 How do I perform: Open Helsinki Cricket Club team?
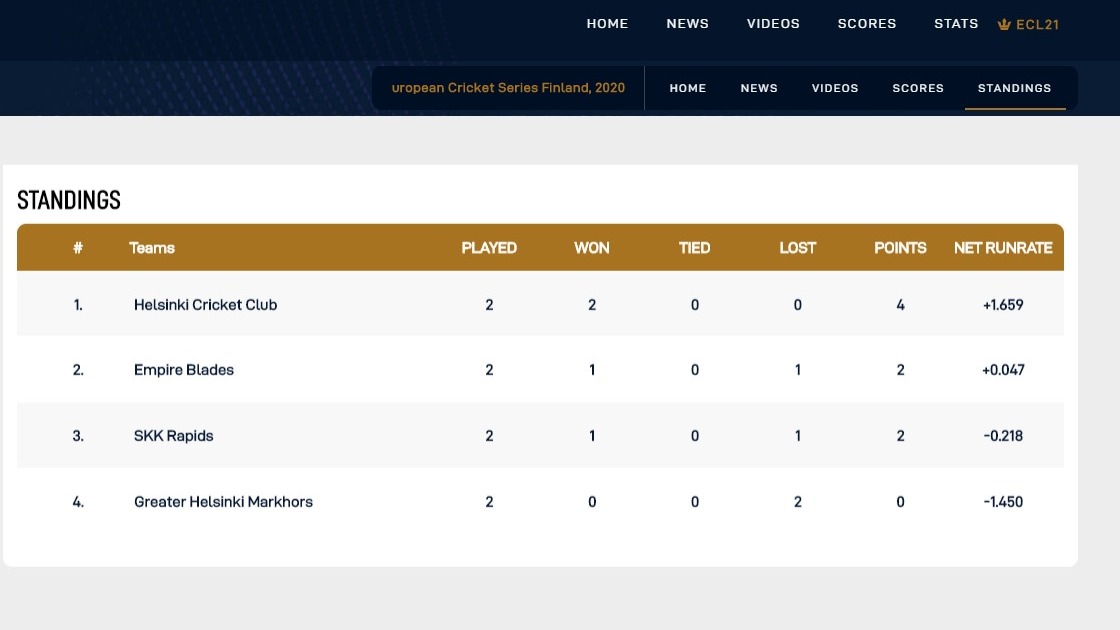click(205, 304)
